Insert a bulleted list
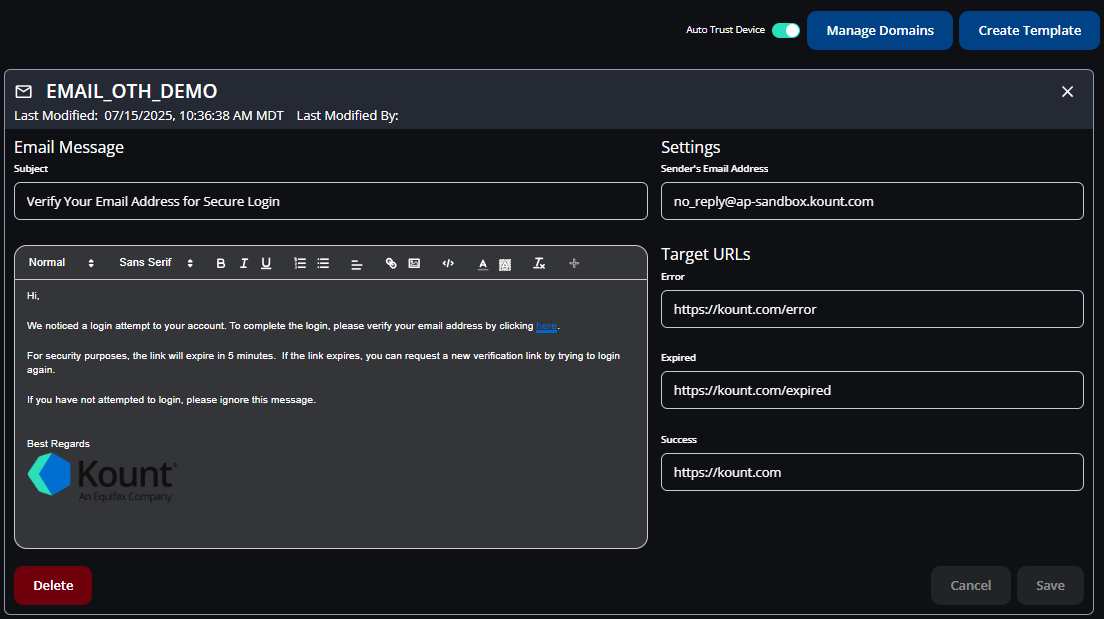Image resolution: width=1104 pixels, height=619 pixels. pos(323,263)
